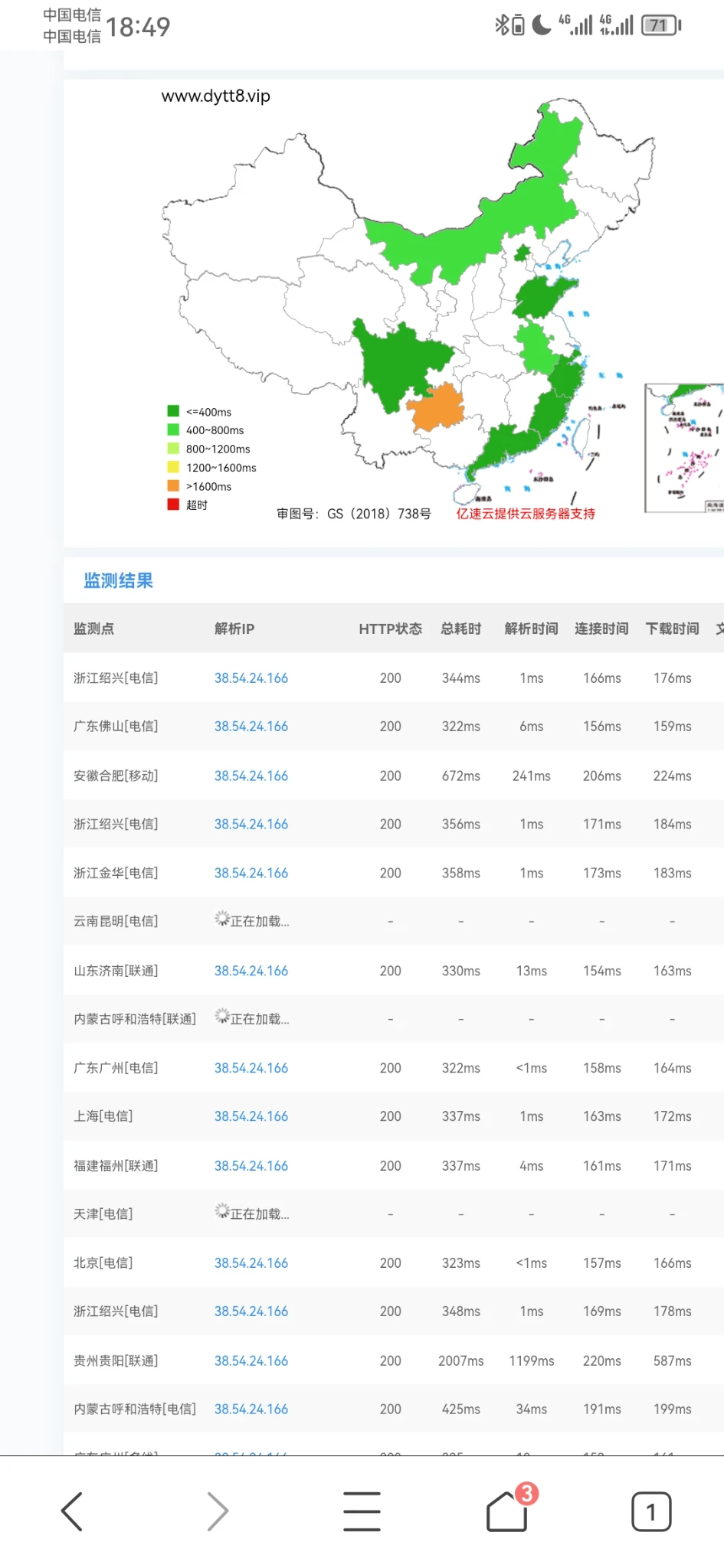Click the battery indicator in status bar
This screenshot has height=1568, width=724.
660,26
